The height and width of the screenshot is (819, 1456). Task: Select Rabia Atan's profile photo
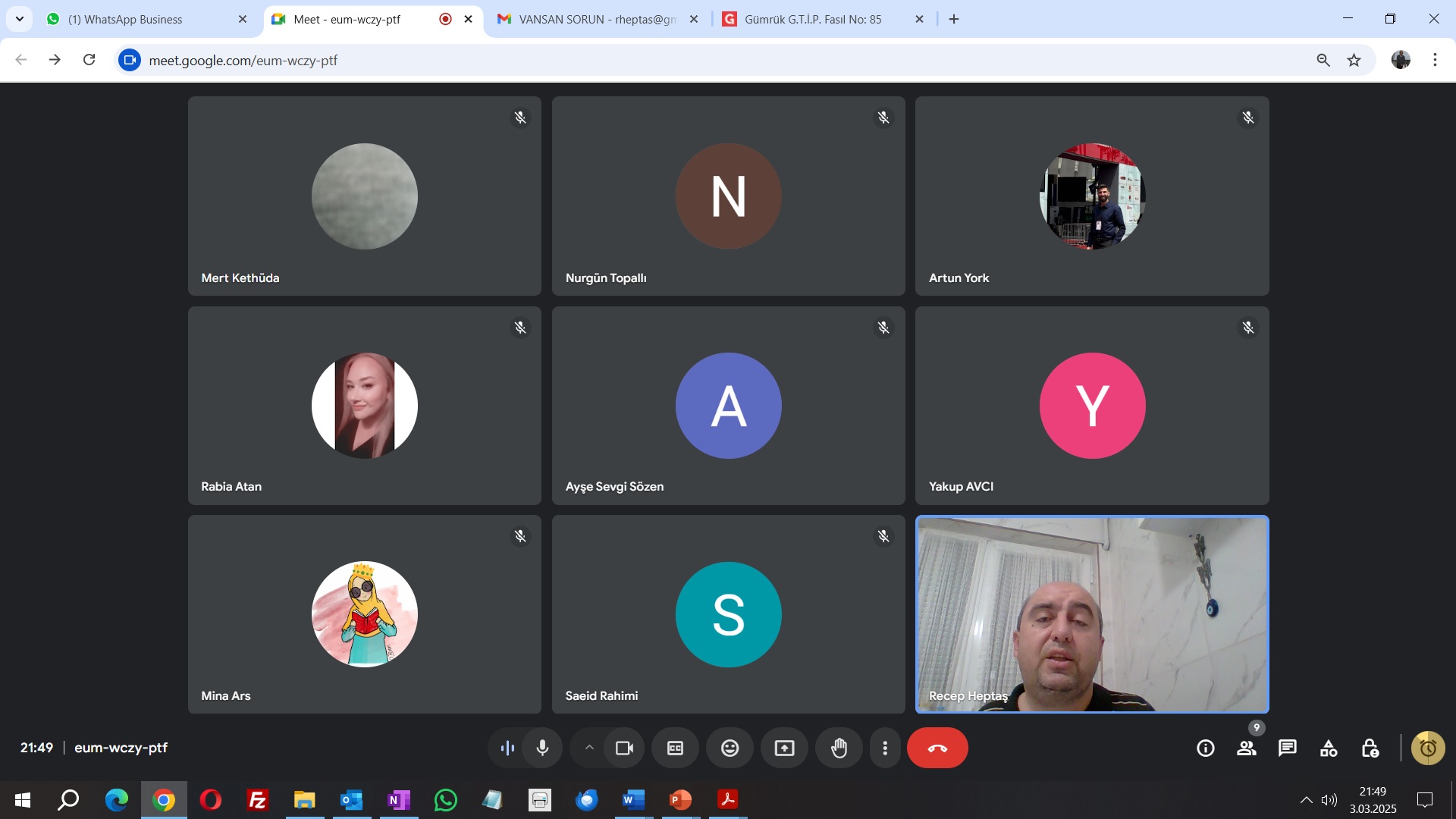point(365,406)
